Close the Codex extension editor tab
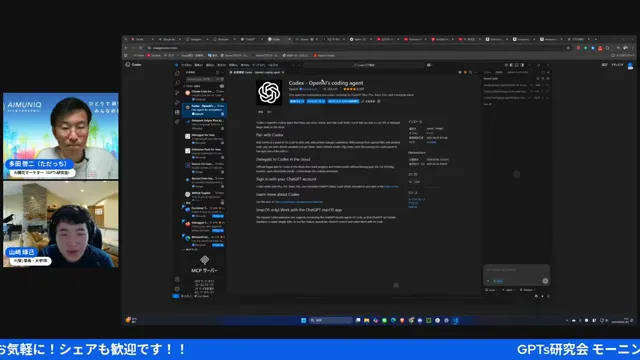The image size is (640, 360). pos(283,72)
